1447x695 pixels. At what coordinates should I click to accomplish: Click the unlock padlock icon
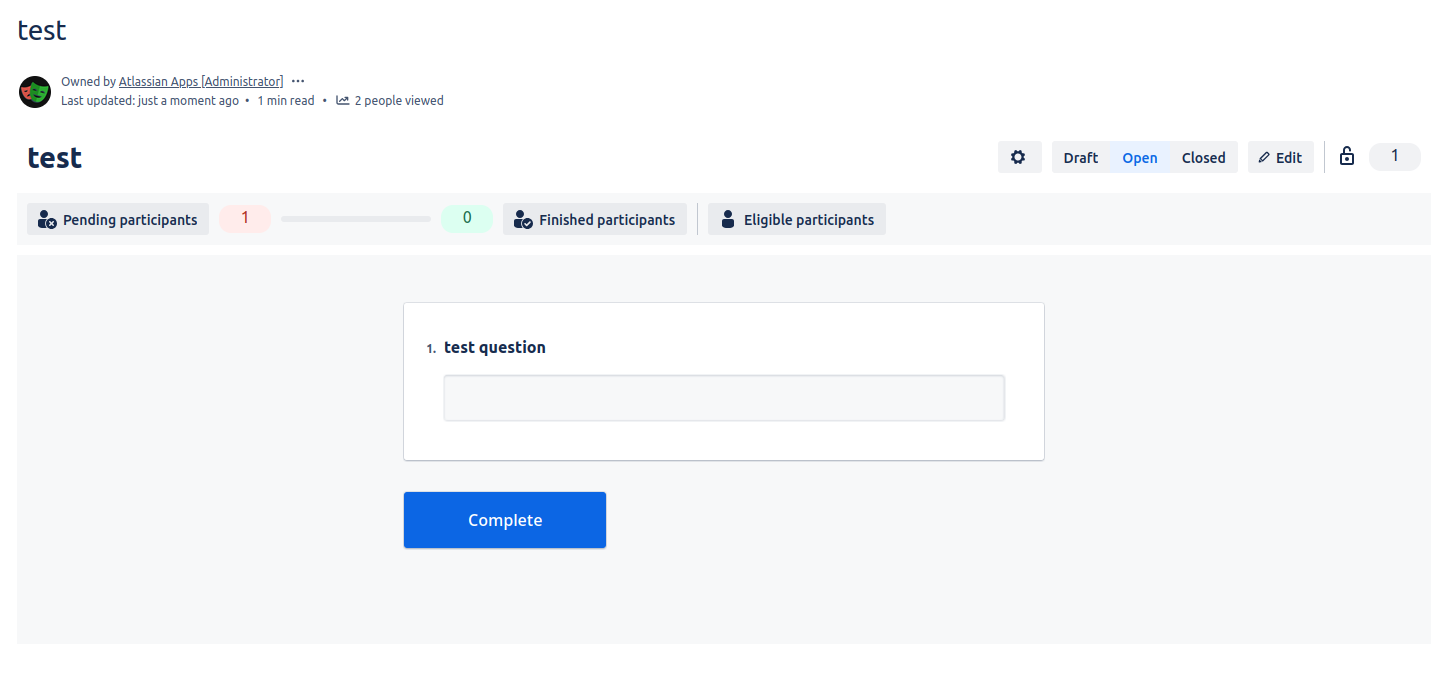[x=1347, y=156]
